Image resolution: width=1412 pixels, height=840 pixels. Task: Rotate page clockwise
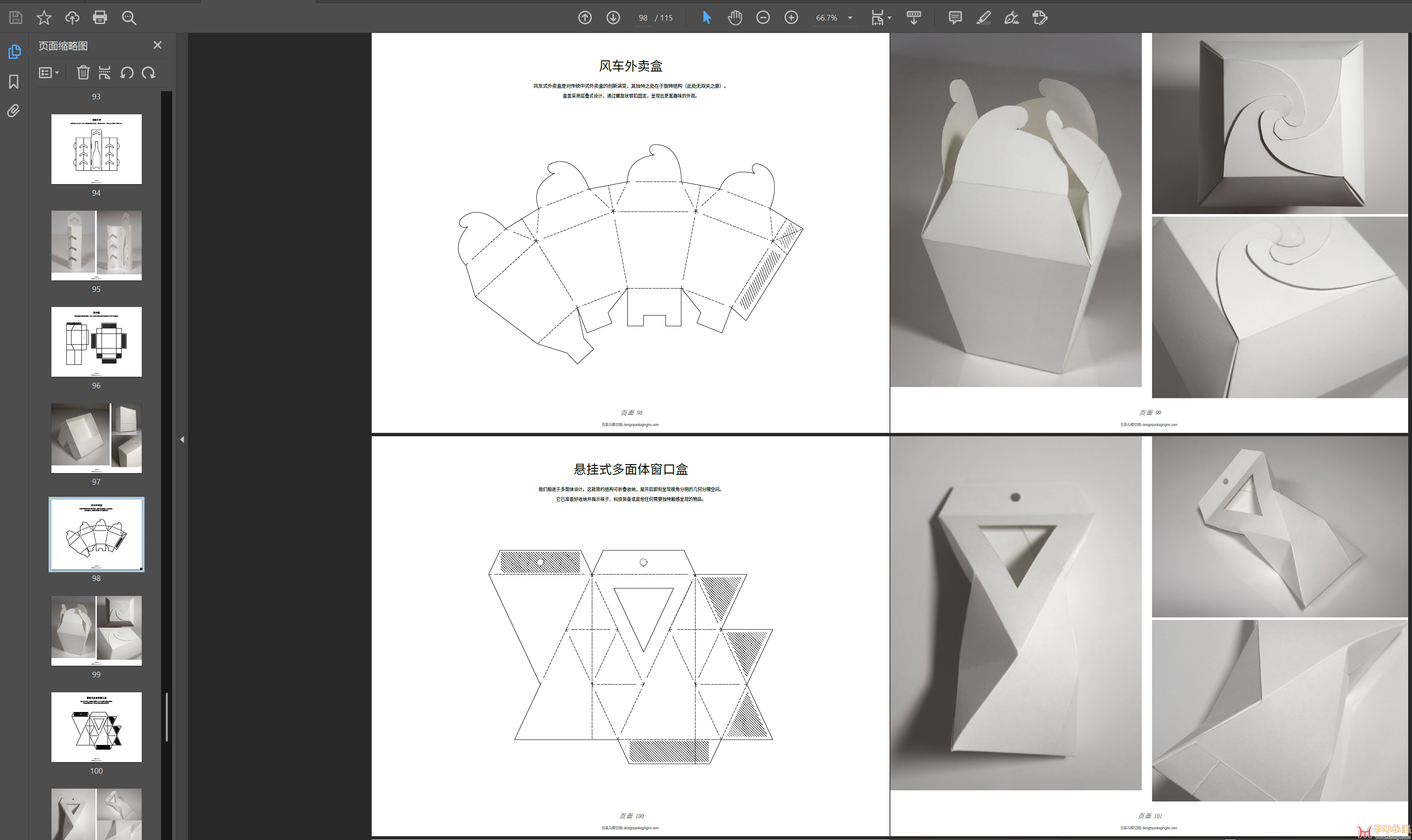[148, 72]
